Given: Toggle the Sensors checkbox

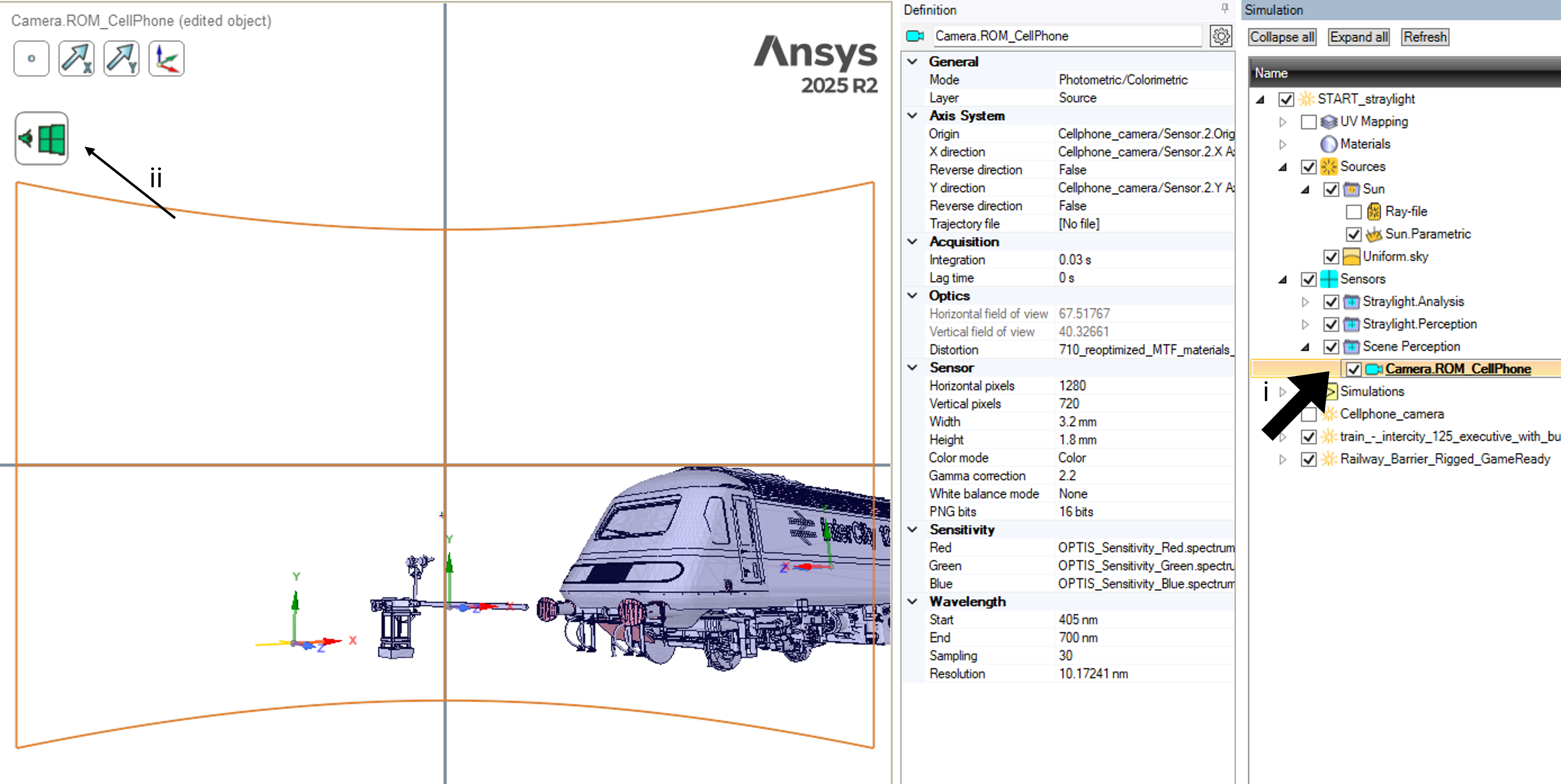Looking at the screenshot, I should click(1308, 279).
